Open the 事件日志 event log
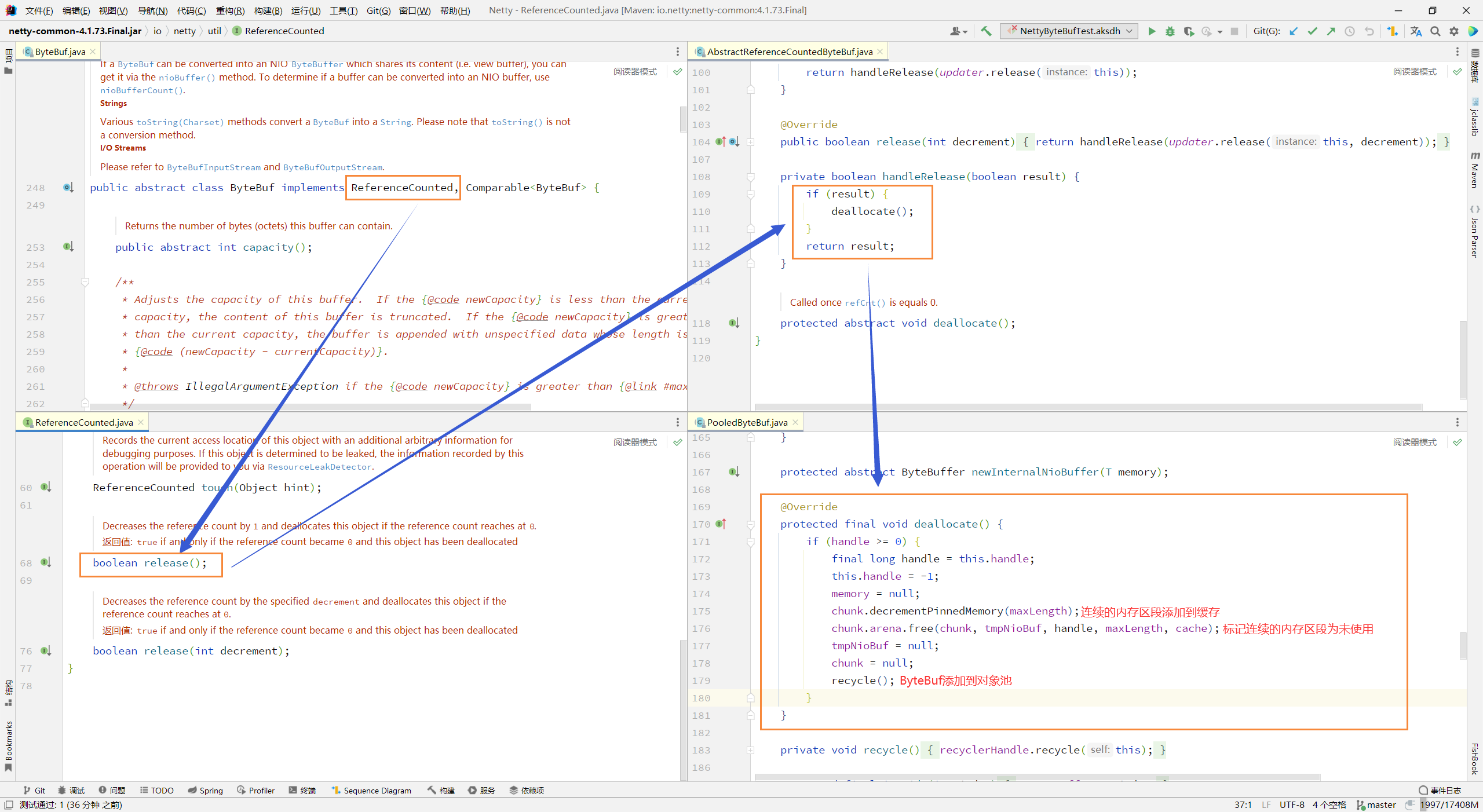Screen dimensions: 1483x812 pyautogui.click(x=1440, y=791)
